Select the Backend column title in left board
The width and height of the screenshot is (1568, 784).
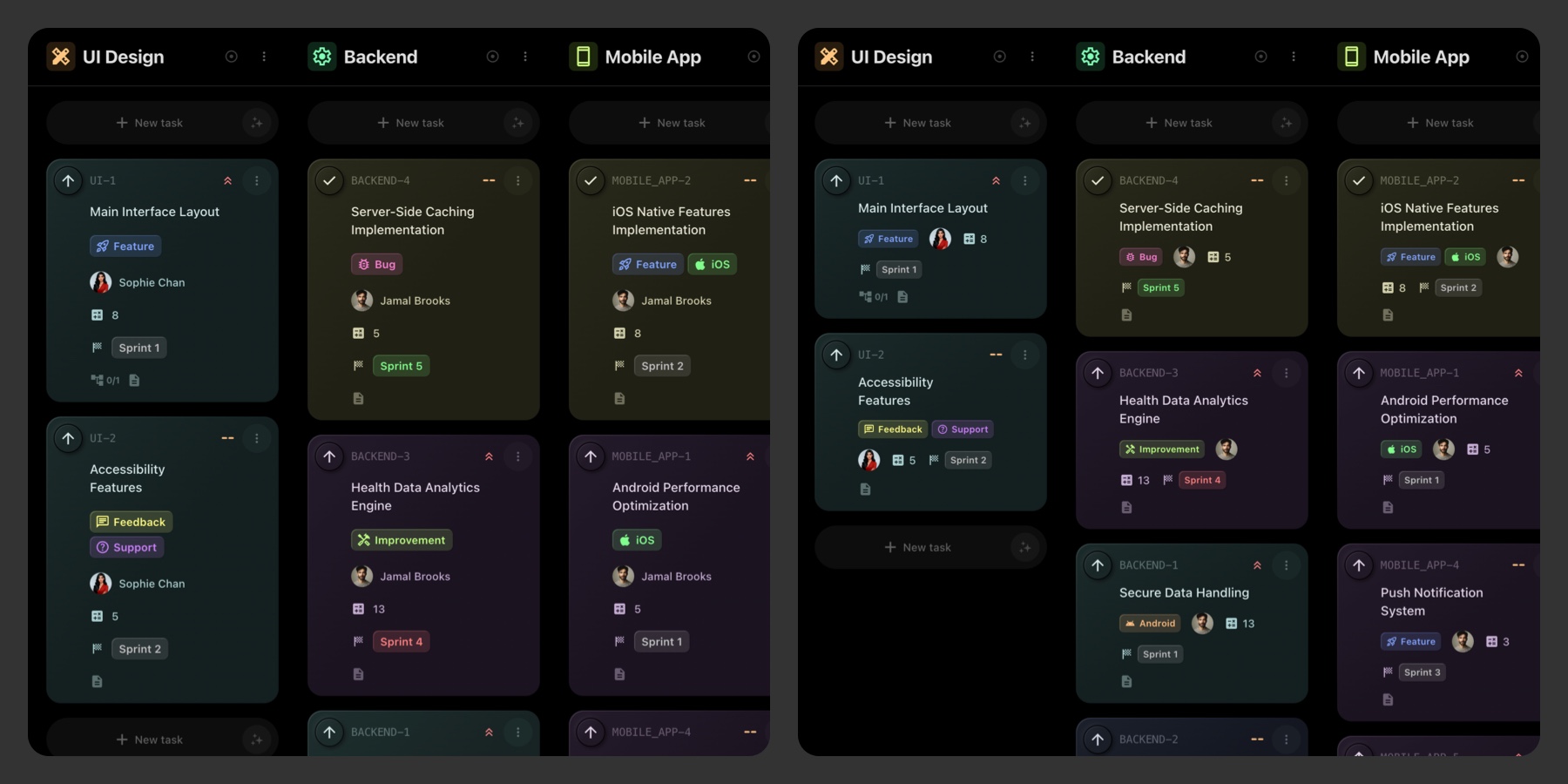point(380,57)
